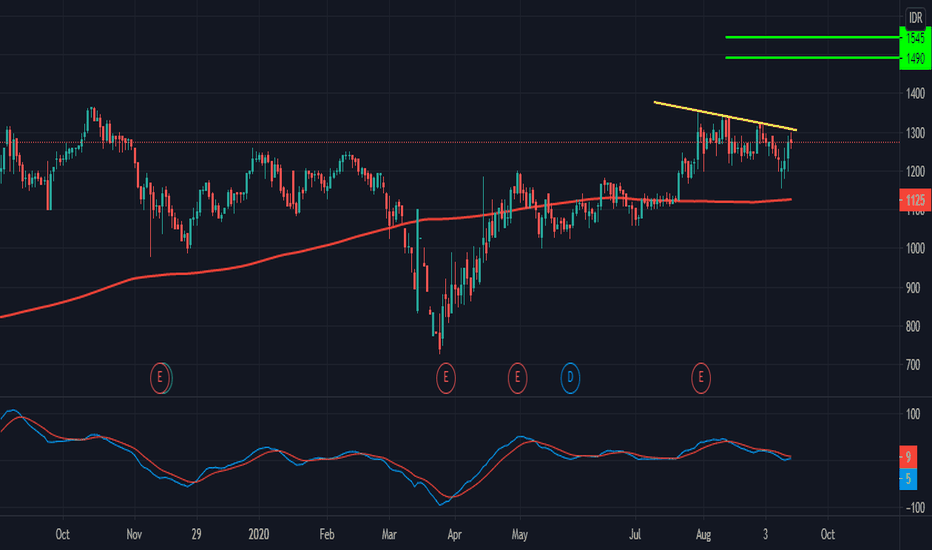
Task: Click the Aug time axis label
Action: 703,535
